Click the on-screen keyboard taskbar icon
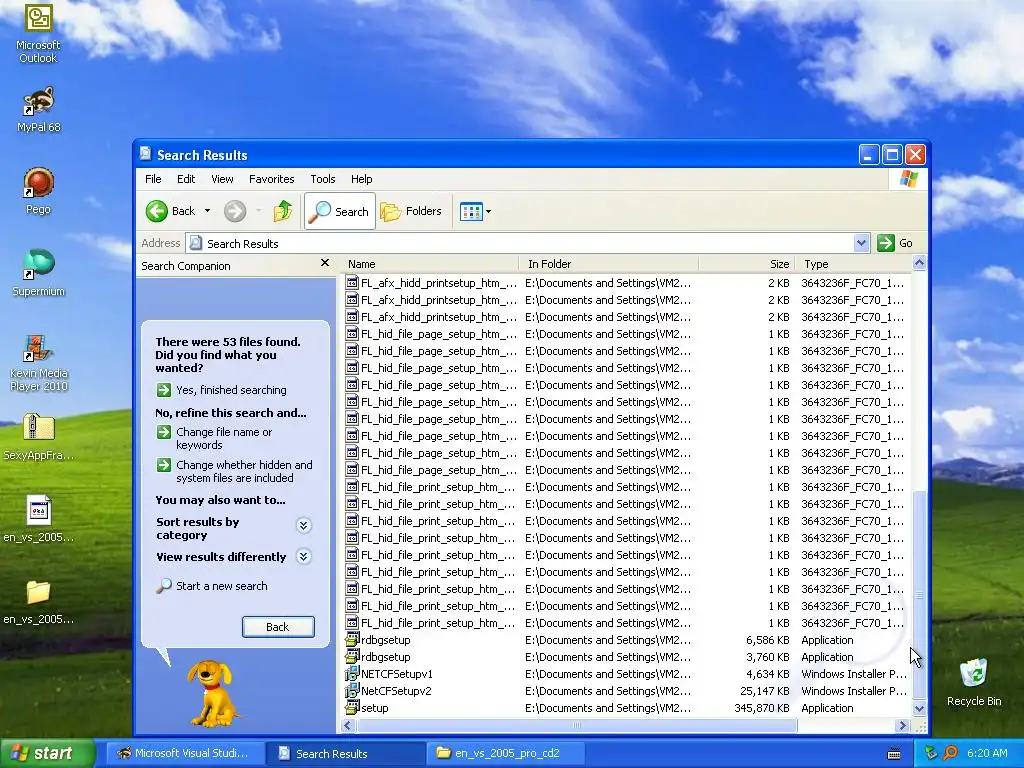This screenshot has height=768, width=1024. tap(894, 754)
